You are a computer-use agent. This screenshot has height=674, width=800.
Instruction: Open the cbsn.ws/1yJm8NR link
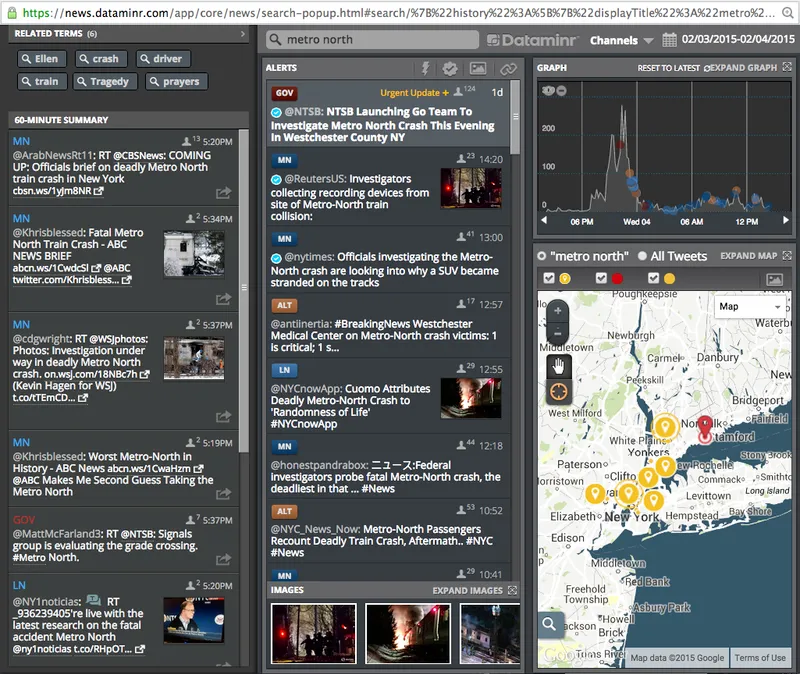58,191
